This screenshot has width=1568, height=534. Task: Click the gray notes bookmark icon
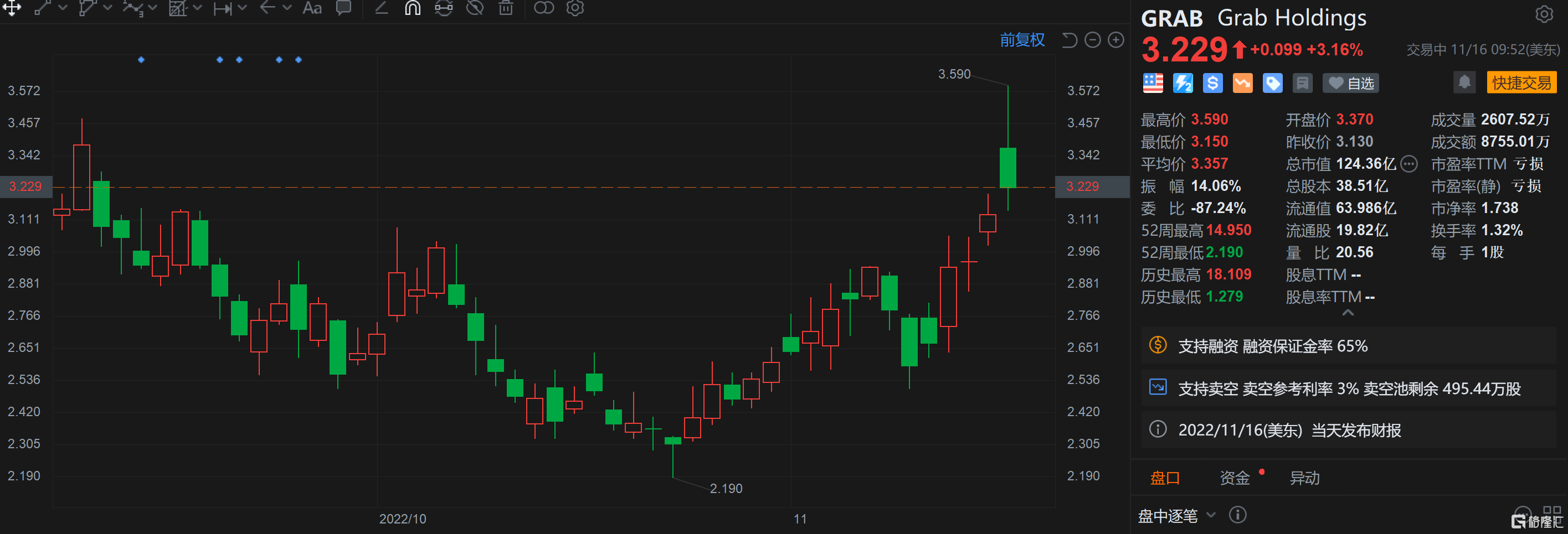click(x=1302, y=84)
